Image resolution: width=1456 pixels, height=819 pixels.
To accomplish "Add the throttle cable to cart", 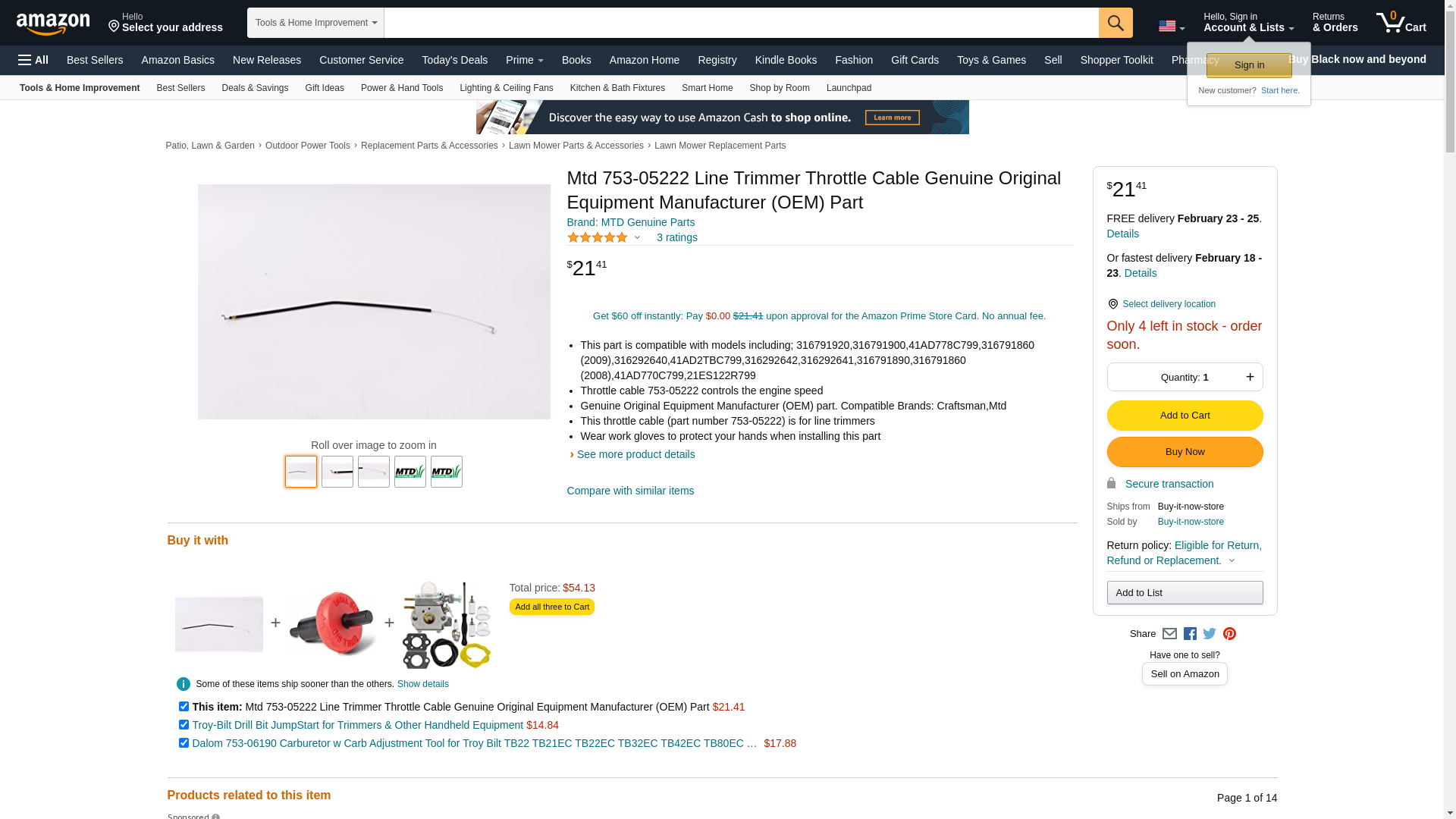I will click(x=1185, y=416).
